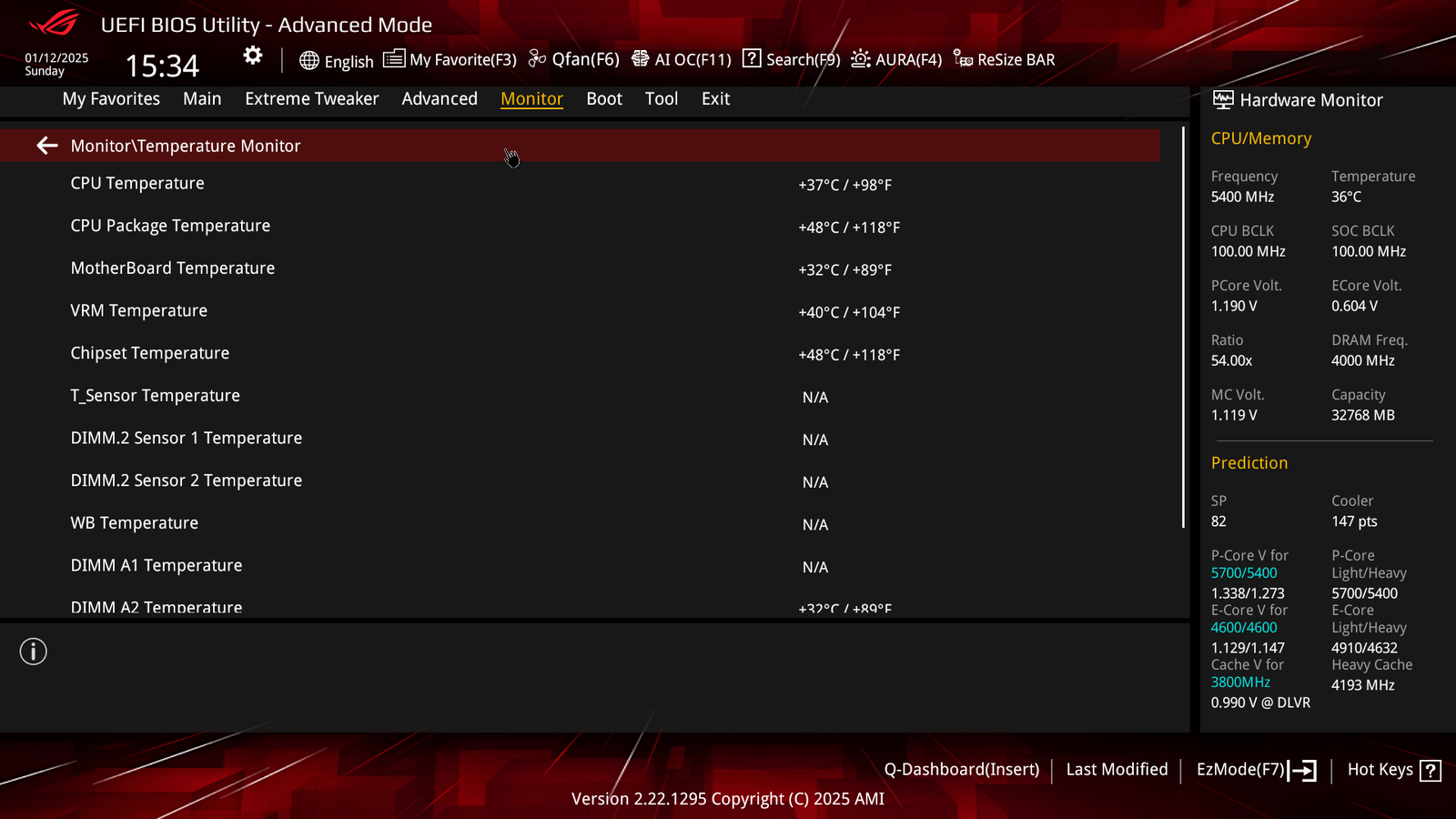Open AURA(F4) lighting options

(908, 59)
